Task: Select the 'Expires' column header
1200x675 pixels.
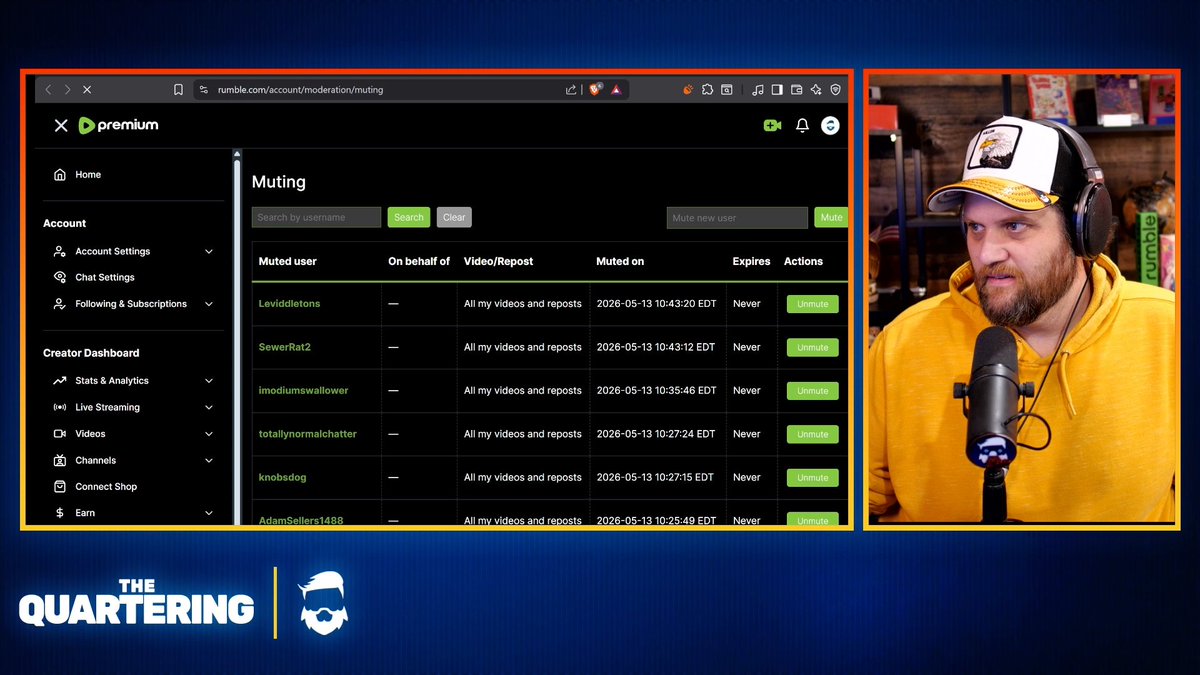Action: [x=751, y=262]
